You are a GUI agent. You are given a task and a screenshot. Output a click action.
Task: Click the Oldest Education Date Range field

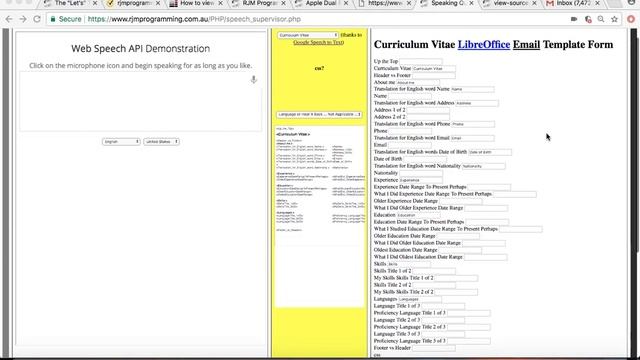pos(460,250)
